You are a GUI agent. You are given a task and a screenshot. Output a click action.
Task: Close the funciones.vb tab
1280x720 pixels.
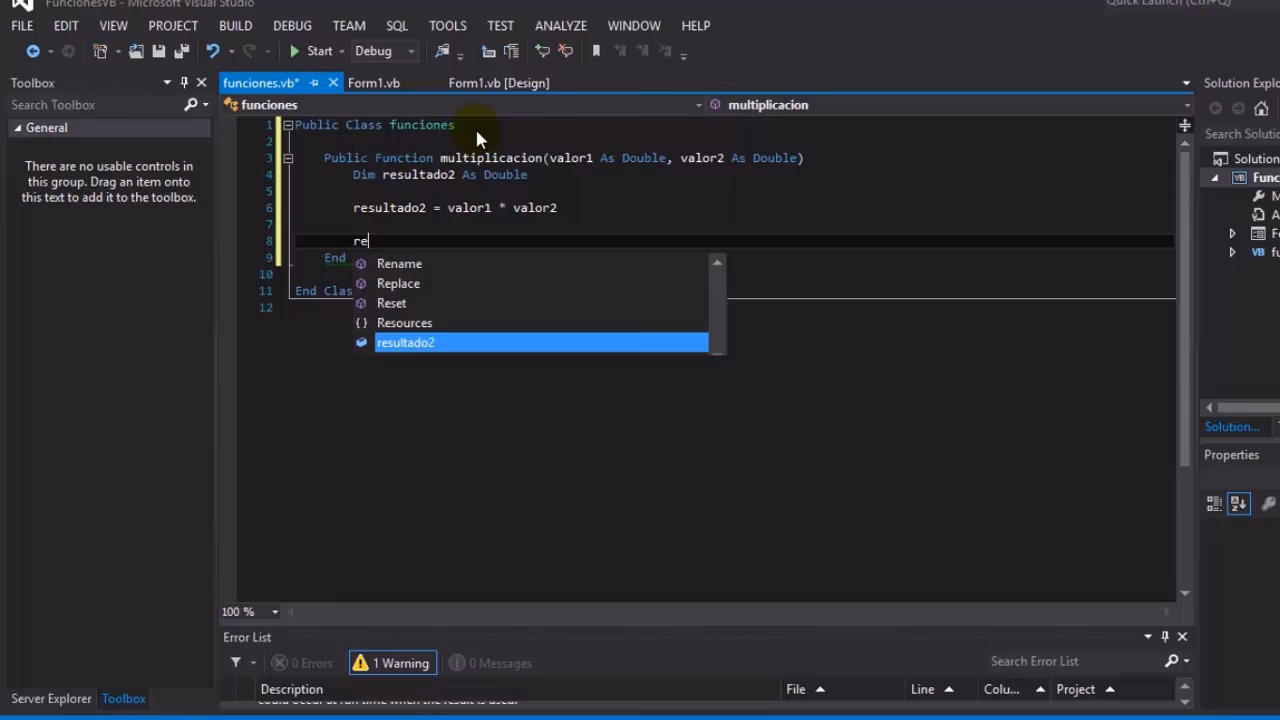pos(334,83)
